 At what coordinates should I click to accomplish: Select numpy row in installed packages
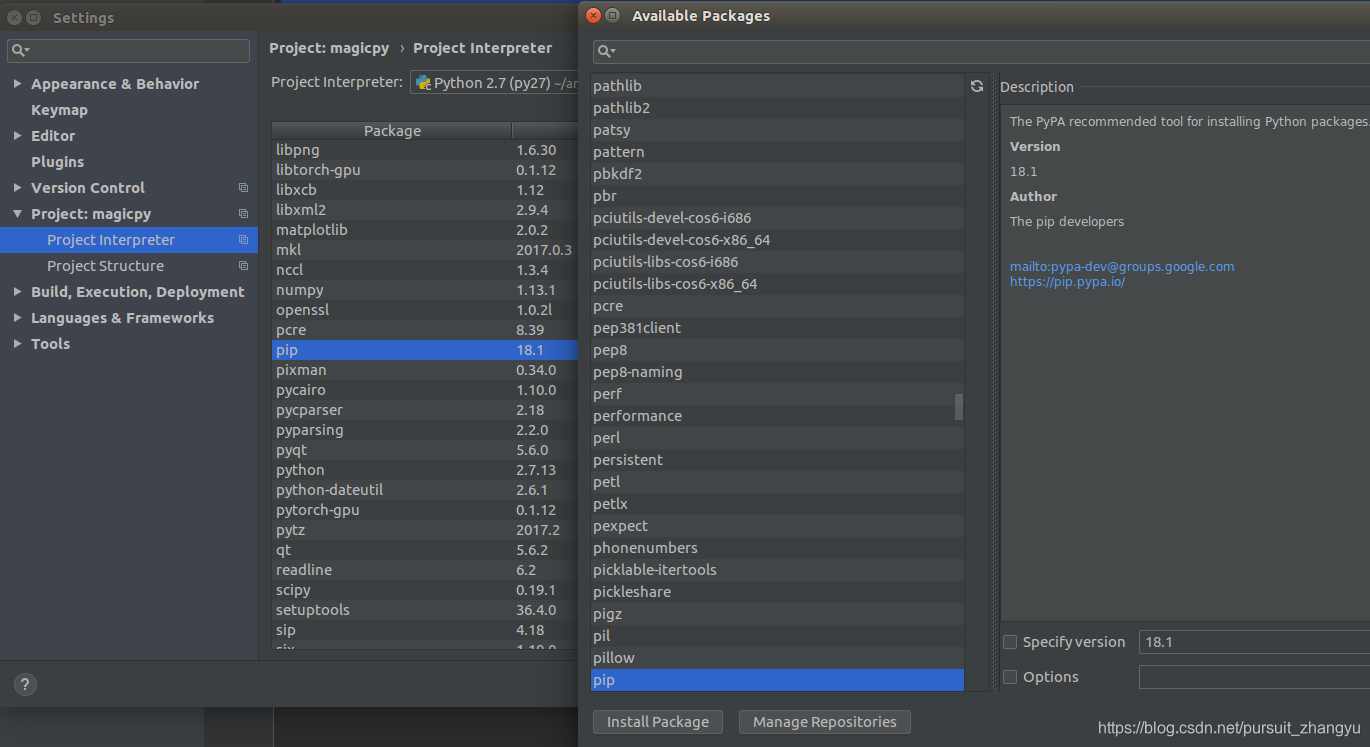click(x=425, y=290)
